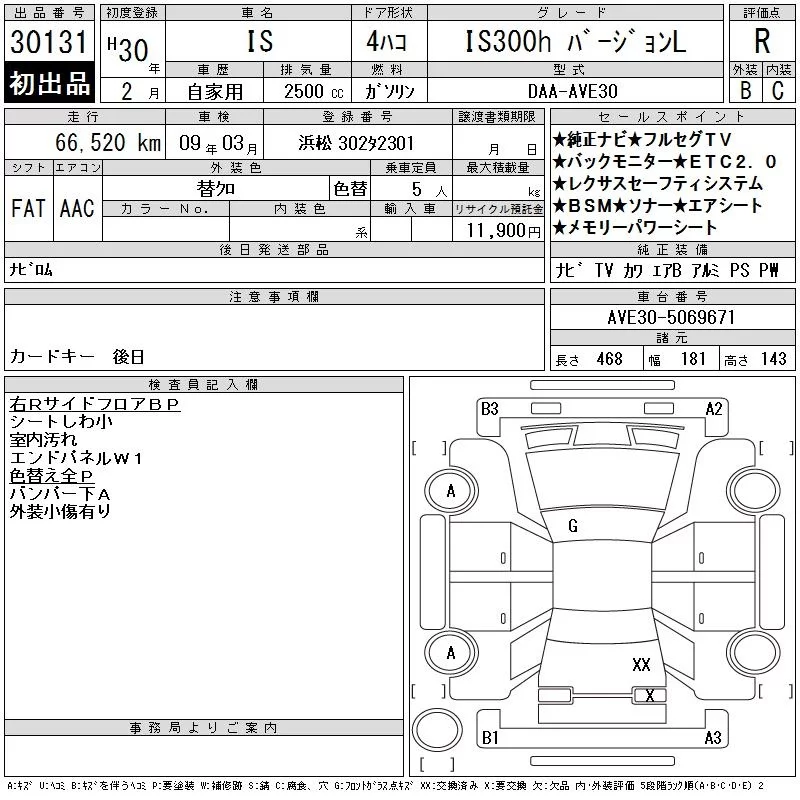
Task: Select the exterior color "替クロ"
Action: (x=216, y=189)
